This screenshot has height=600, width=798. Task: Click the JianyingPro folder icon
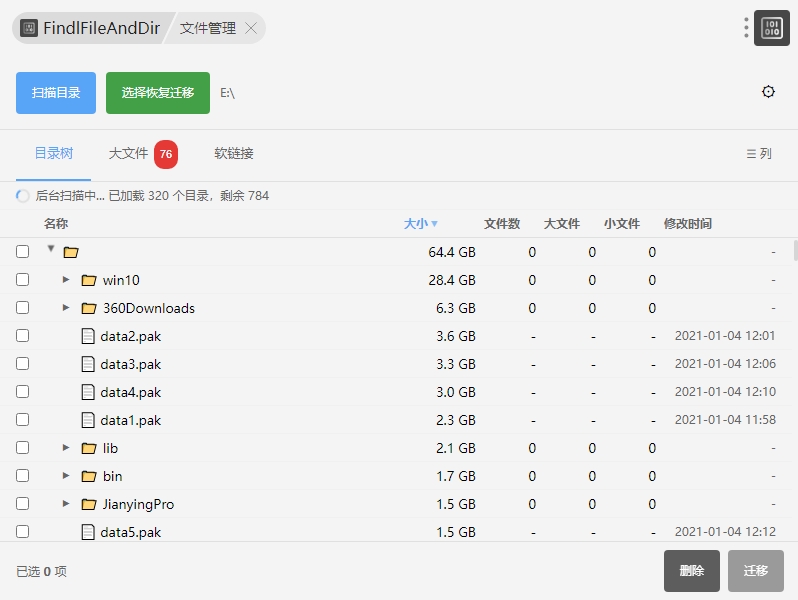coord(89,504)
